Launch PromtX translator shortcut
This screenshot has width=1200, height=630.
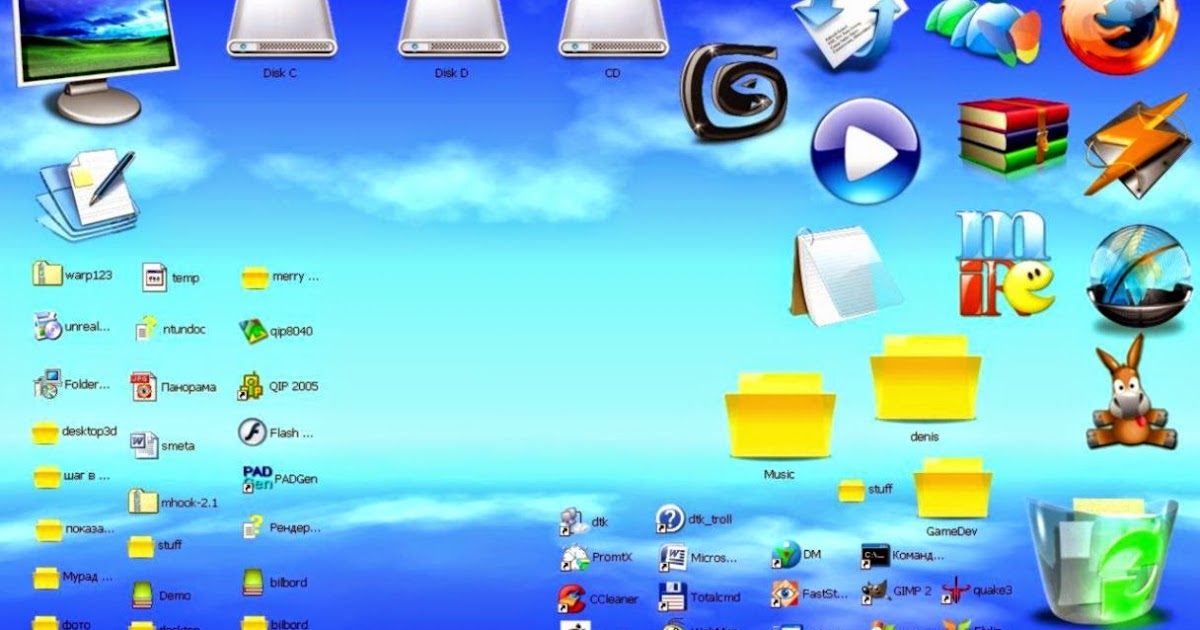[x=574, y=557]
